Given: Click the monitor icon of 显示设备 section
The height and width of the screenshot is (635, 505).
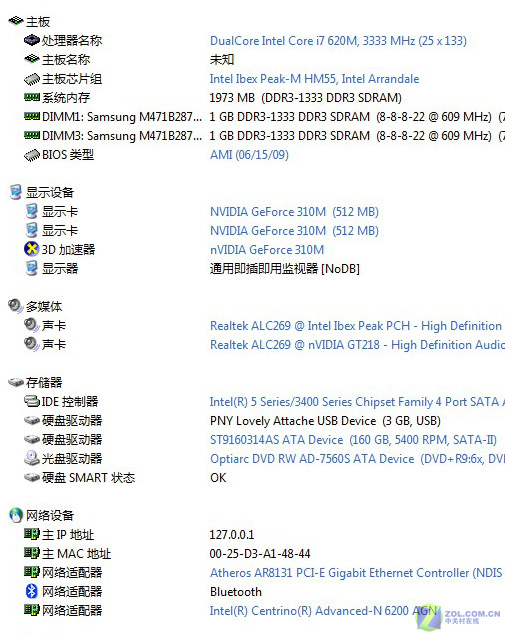Looking at the screenshot, I should [16, 192].
